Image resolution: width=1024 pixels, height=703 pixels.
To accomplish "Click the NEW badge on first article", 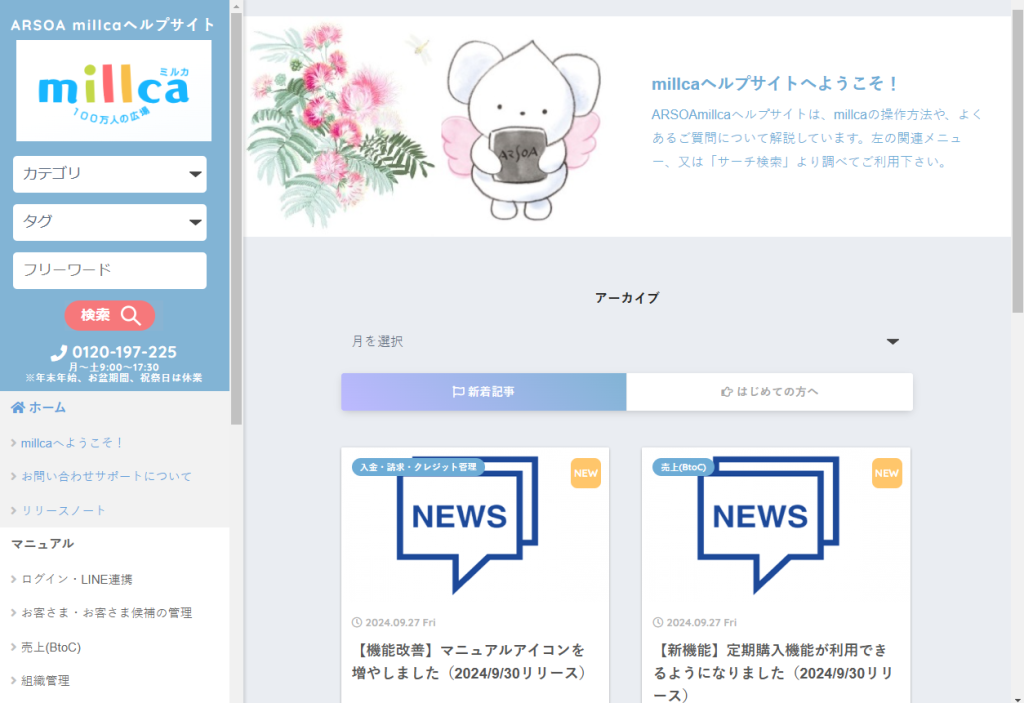I will [x=585, y=473].
